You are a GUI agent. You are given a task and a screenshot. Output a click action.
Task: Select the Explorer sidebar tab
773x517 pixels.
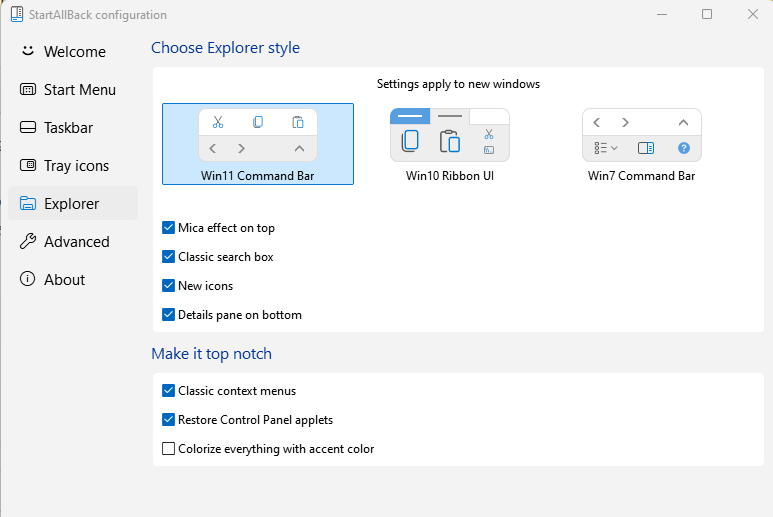(72, 203)
